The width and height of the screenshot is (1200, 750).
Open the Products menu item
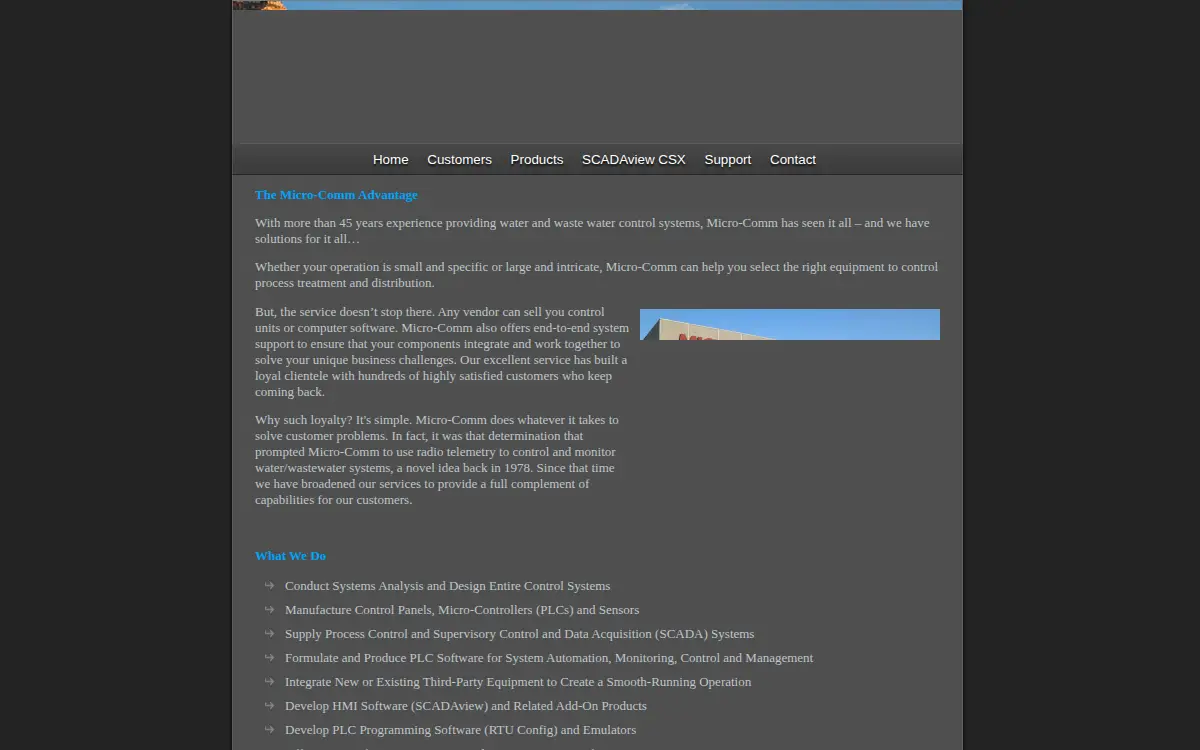click(x=537, y=160)
